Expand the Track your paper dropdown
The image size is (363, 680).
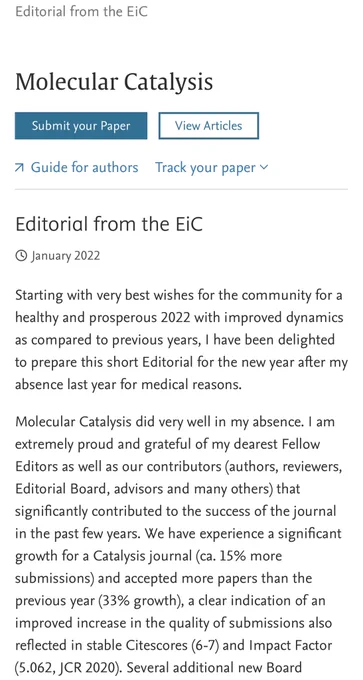(x=212, y=167)
